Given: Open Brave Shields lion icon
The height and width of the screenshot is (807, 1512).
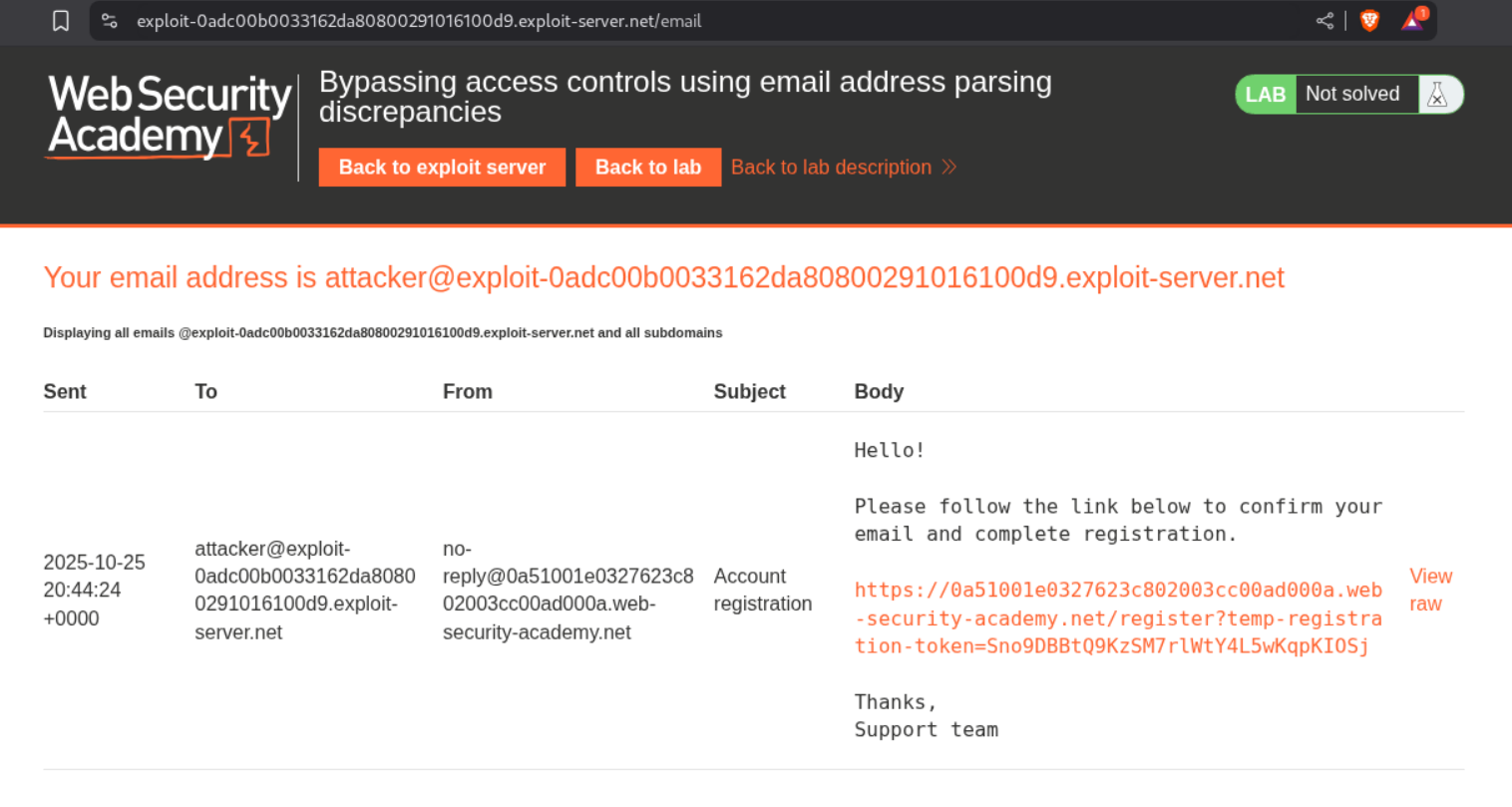Looking at the screenshot, I should click(1369, 21).
